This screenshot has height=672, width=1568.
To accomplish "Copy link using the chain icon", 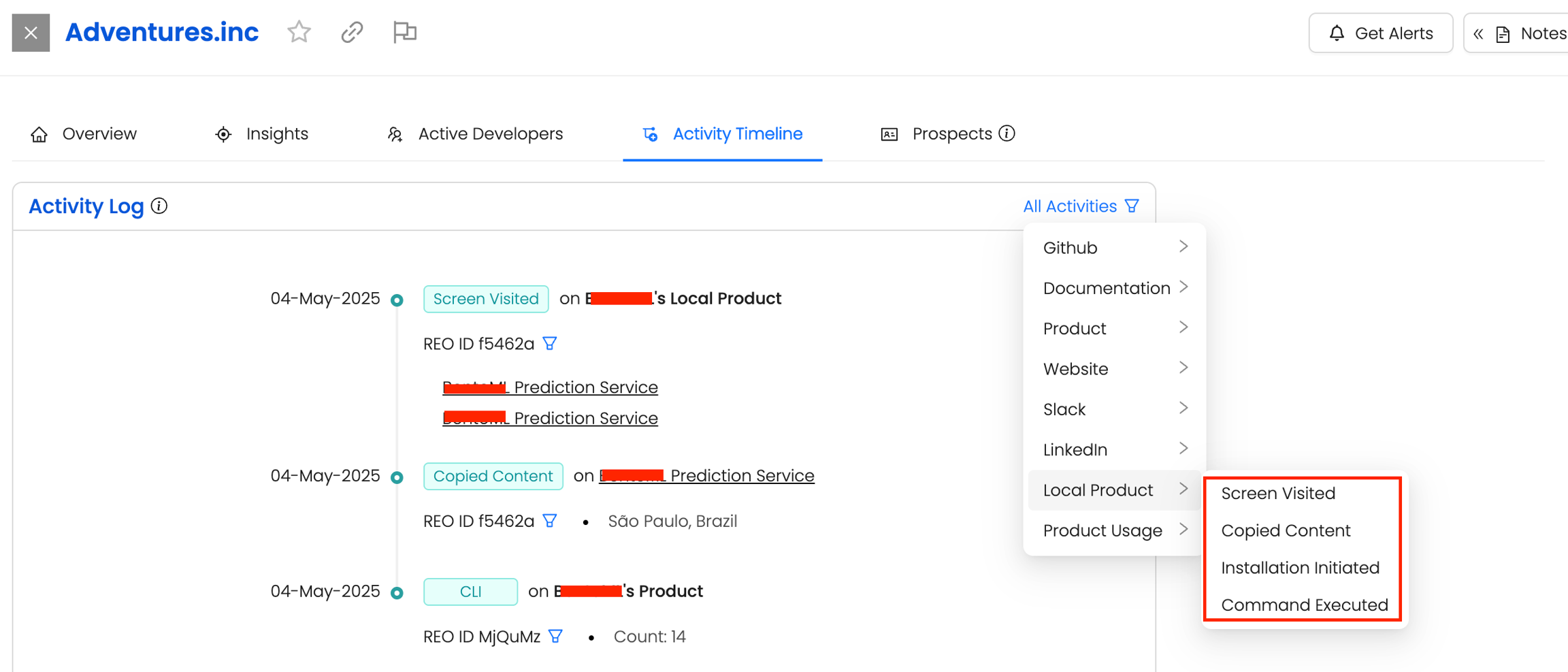I will point(352,32).
